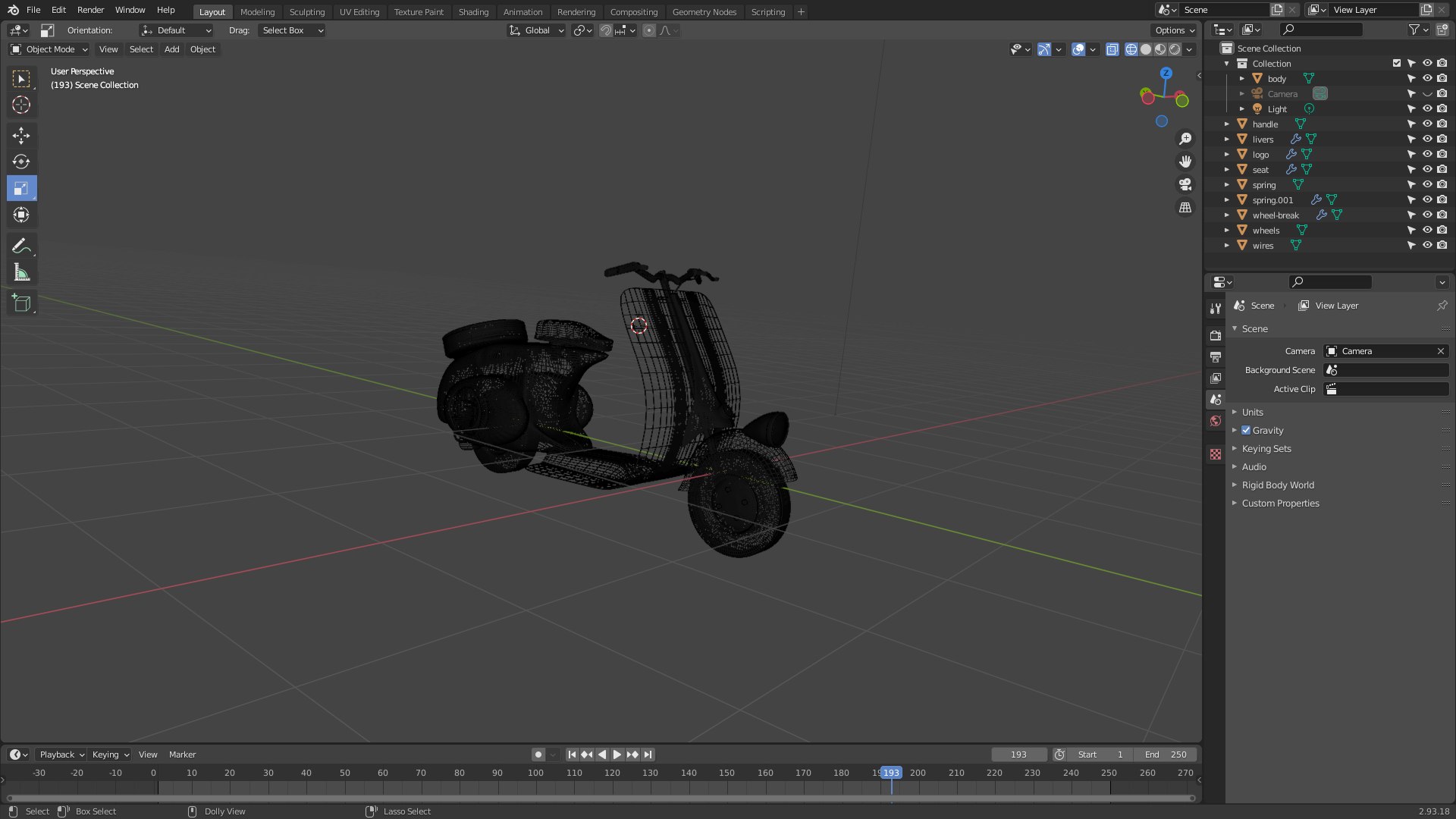The width and height of the screenshot is (1456, 819).
Task: Click the pan view hand icon
Action: pos(1185,162)
